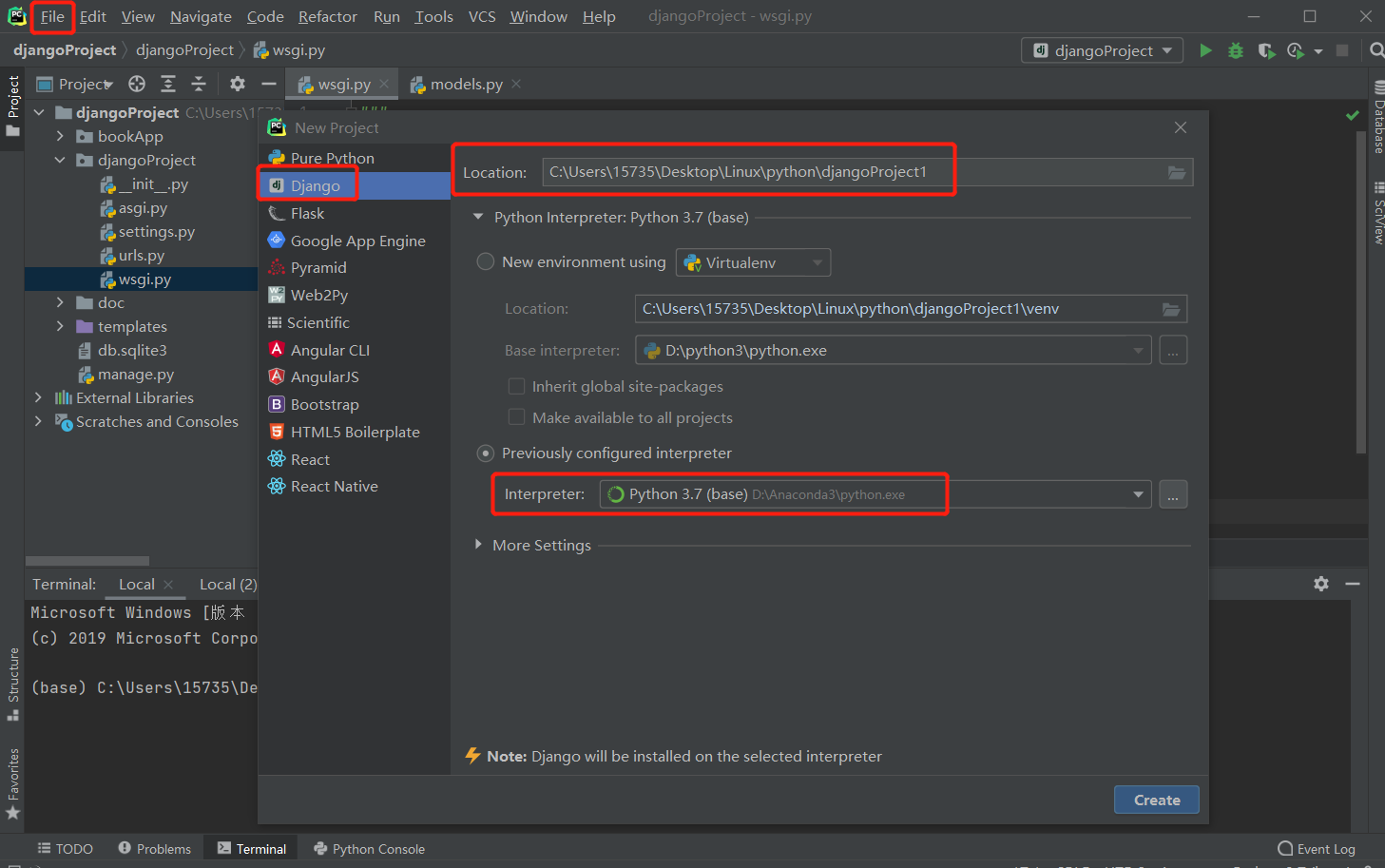Click the Project panel horizontal scrollbar

(x=87, y=561)
